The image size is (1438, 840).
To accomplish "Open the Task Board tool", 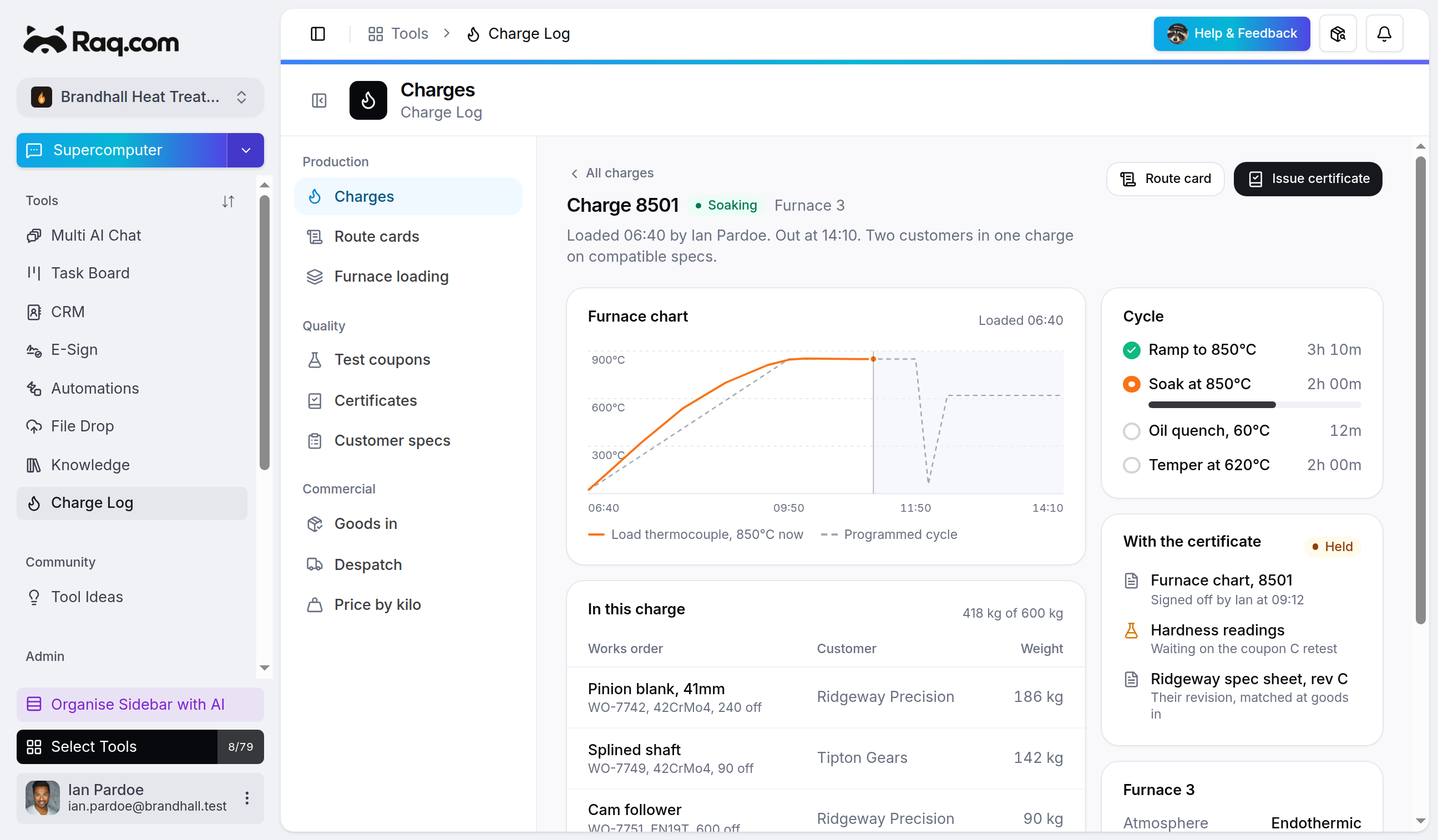I will [x=132, y=273].
